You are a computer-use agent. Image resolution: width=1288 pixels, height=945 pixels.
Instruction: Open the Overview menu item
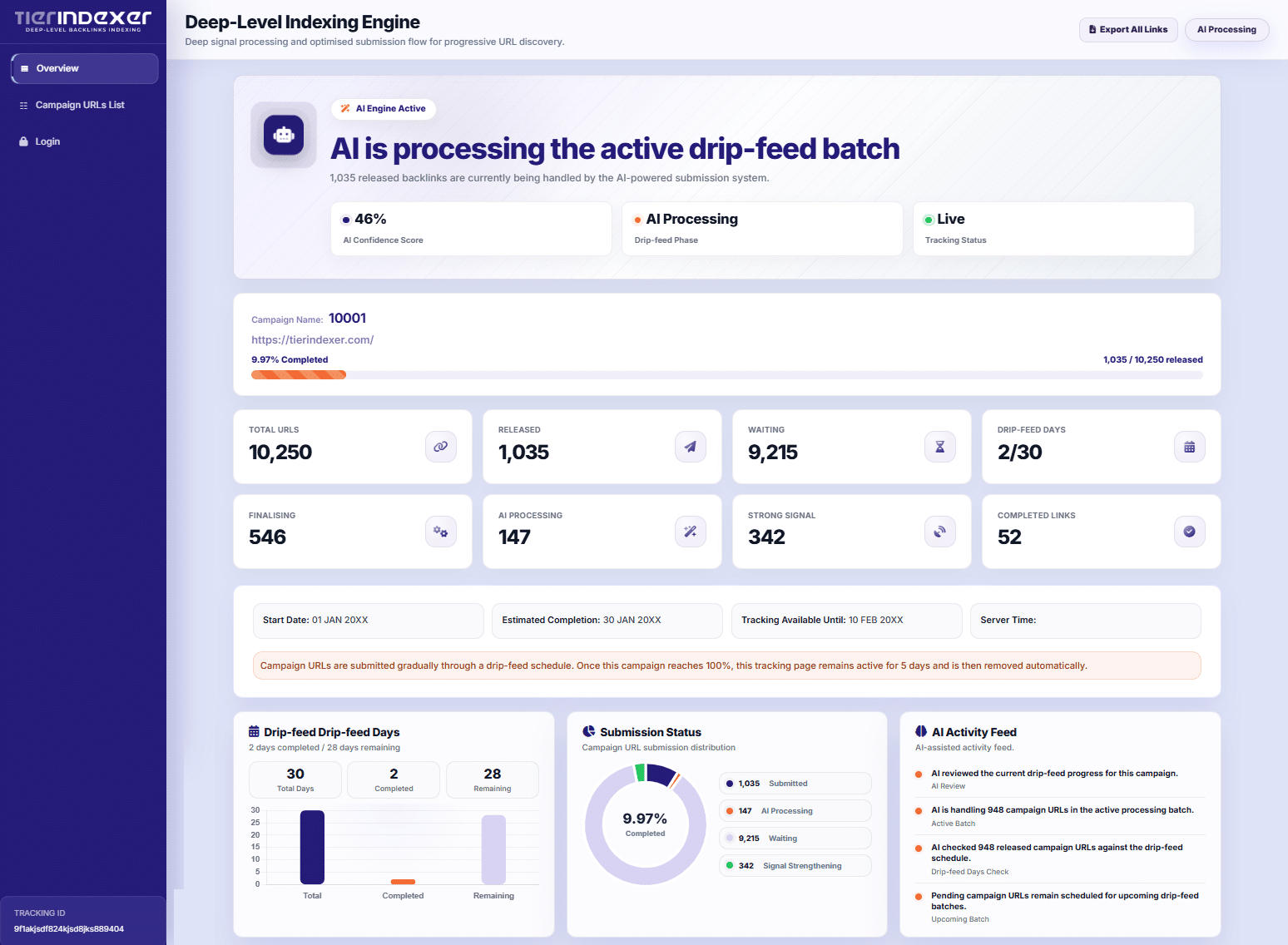pyautogui.click(x=85, y=68)
